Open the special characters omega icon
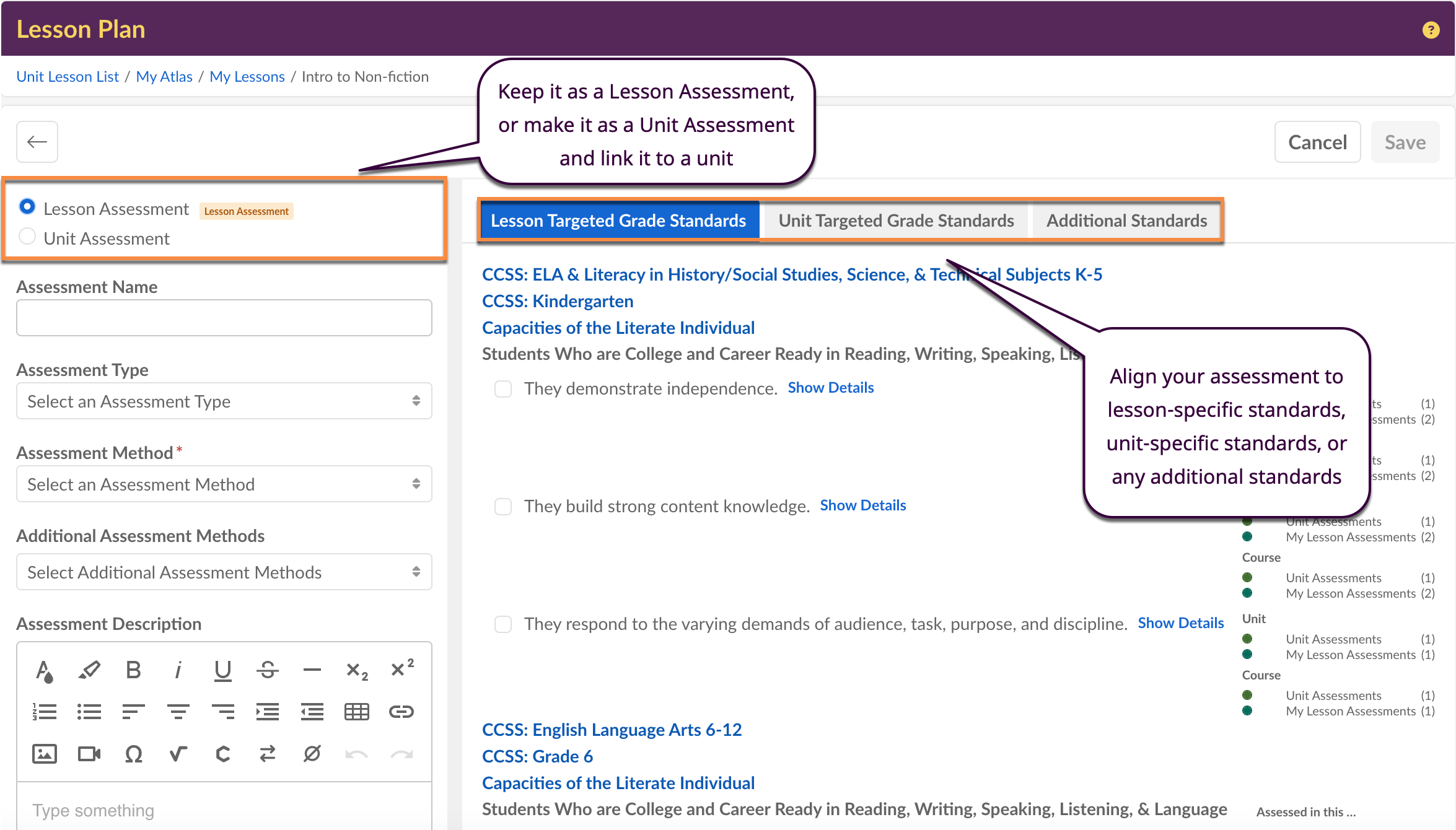Screen dimensions: 1456x830 pyautogui.click(x=133, y=754)
